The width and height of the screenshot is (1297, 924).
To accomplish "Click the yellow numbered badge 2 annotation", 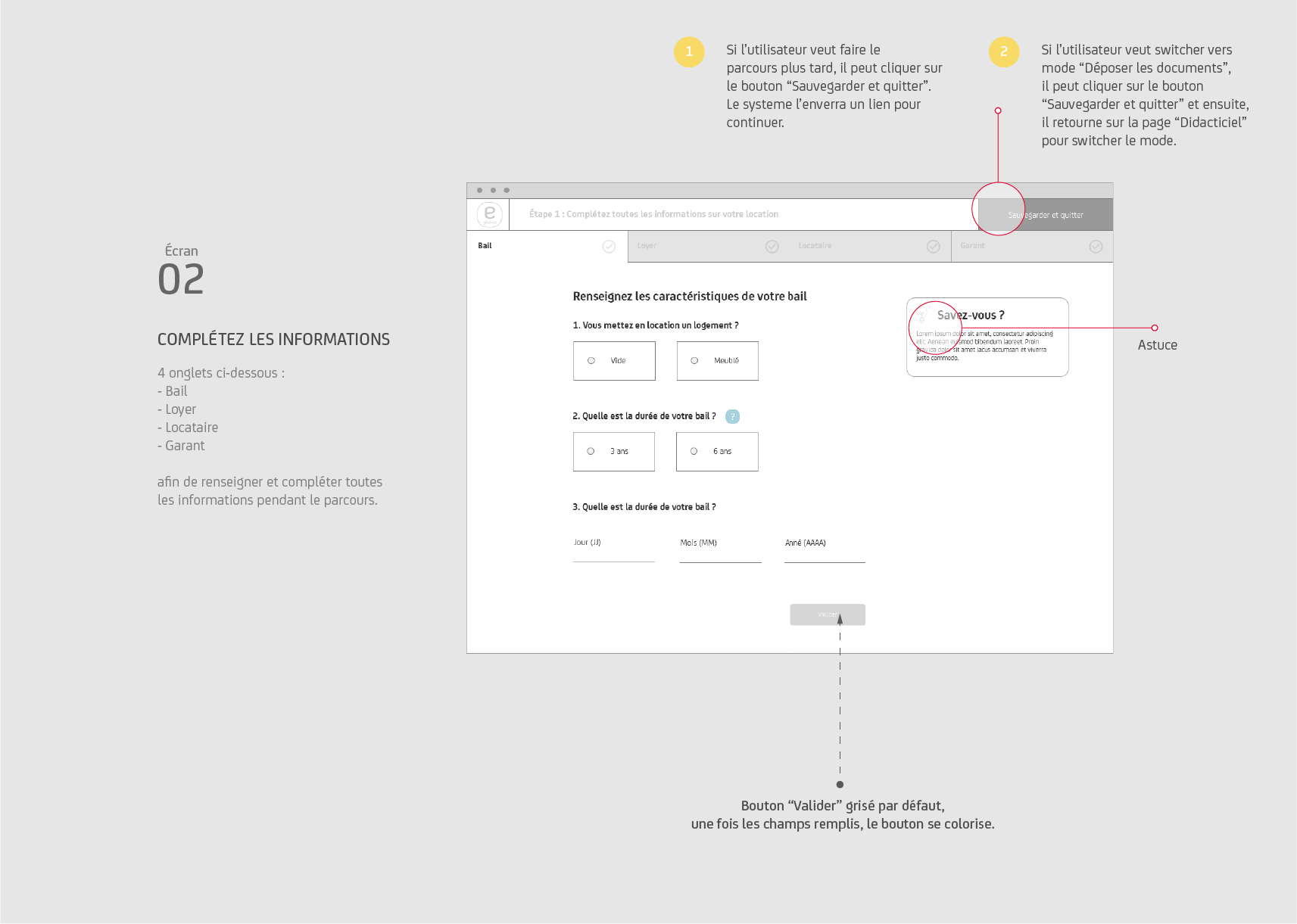I will pyautogui.click(x=1004, y=51).
